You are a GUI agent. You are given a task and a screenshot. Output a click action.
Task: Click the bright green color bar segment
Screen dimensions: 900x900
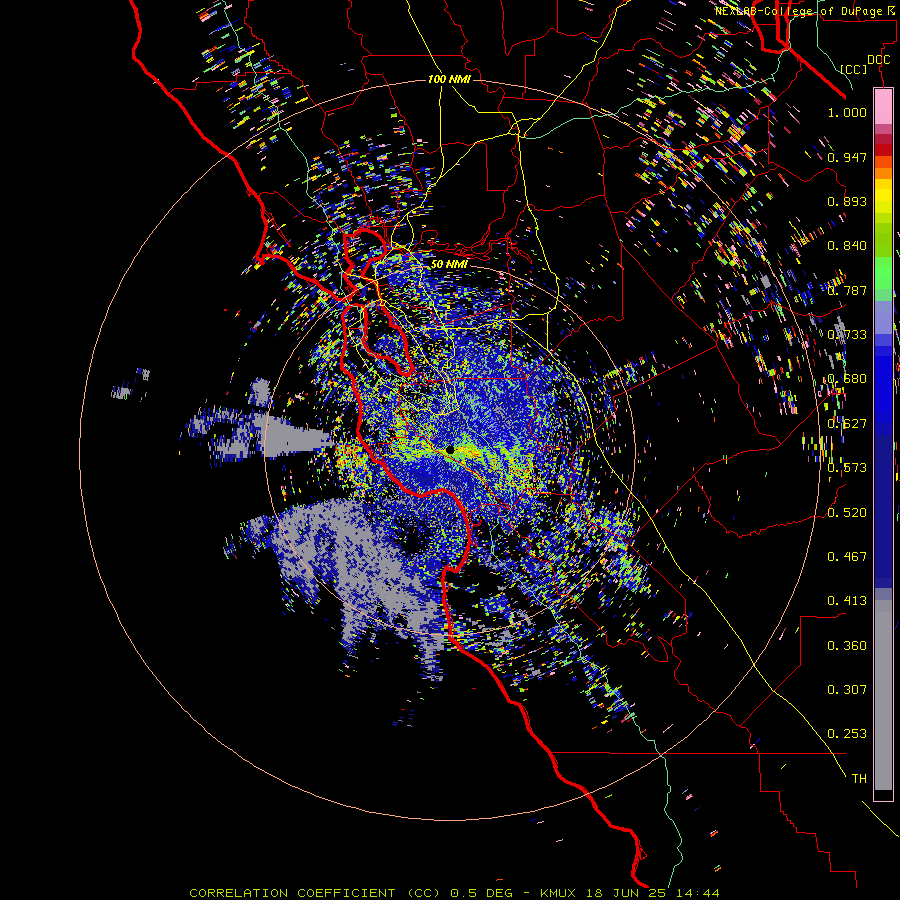click(883, 273)
